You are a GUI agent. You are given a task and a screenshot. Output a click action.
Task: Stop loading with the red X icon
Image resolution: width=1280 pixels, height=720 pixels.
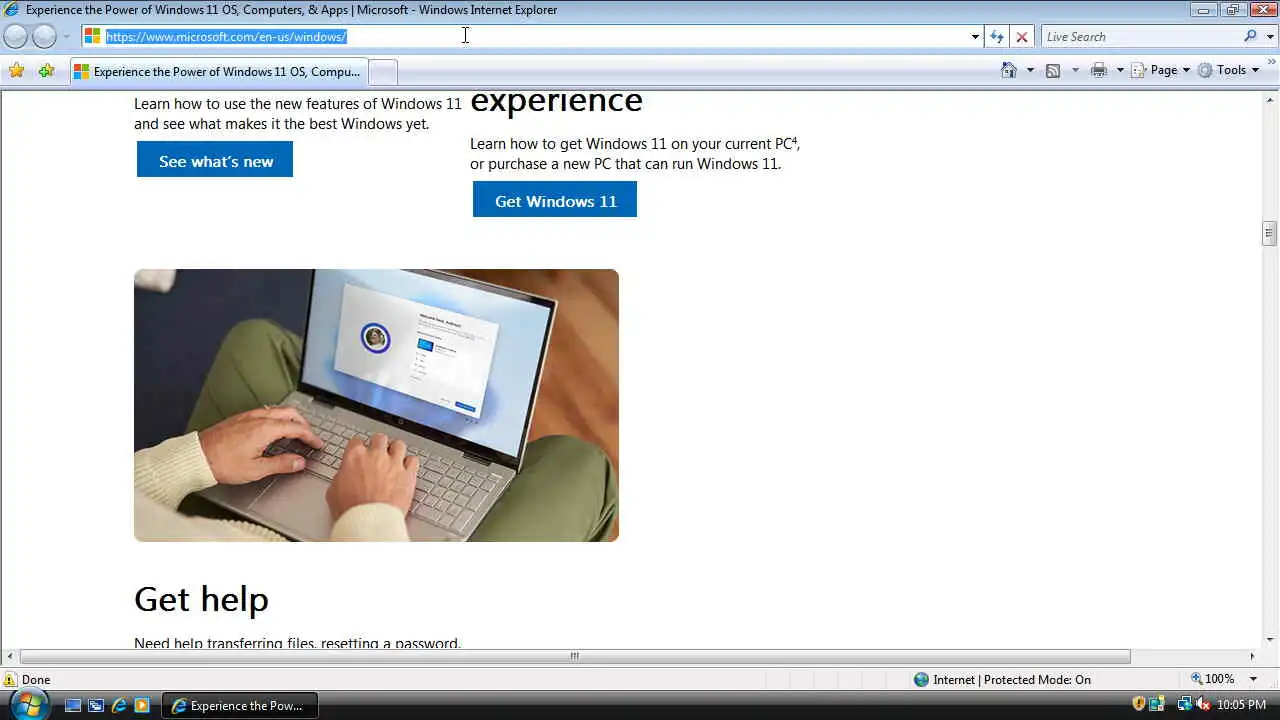point(1021,37)
